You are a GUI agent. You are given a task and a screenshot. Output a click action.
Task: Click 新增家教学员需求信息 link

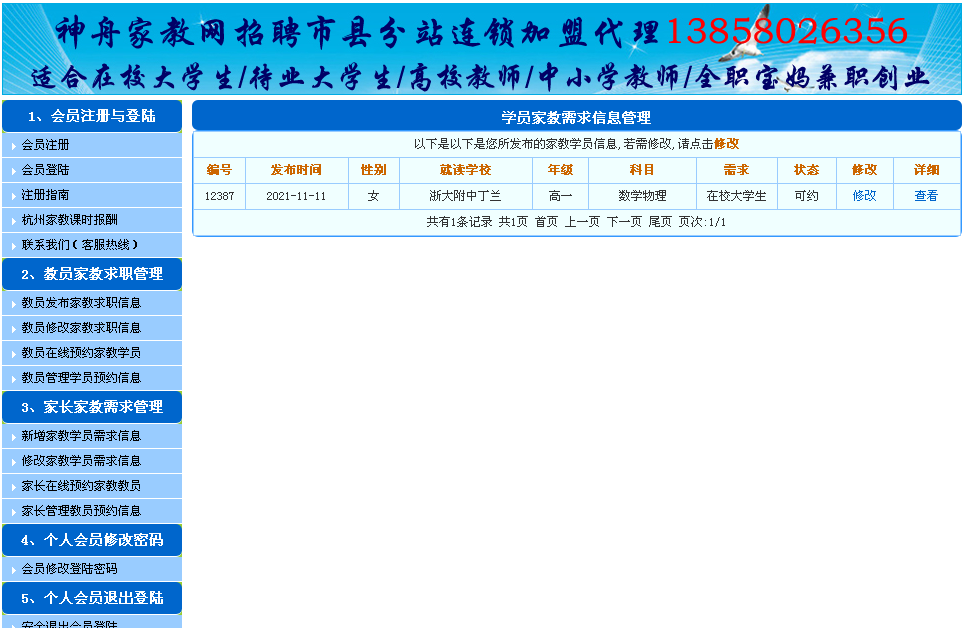click(81, 436)
